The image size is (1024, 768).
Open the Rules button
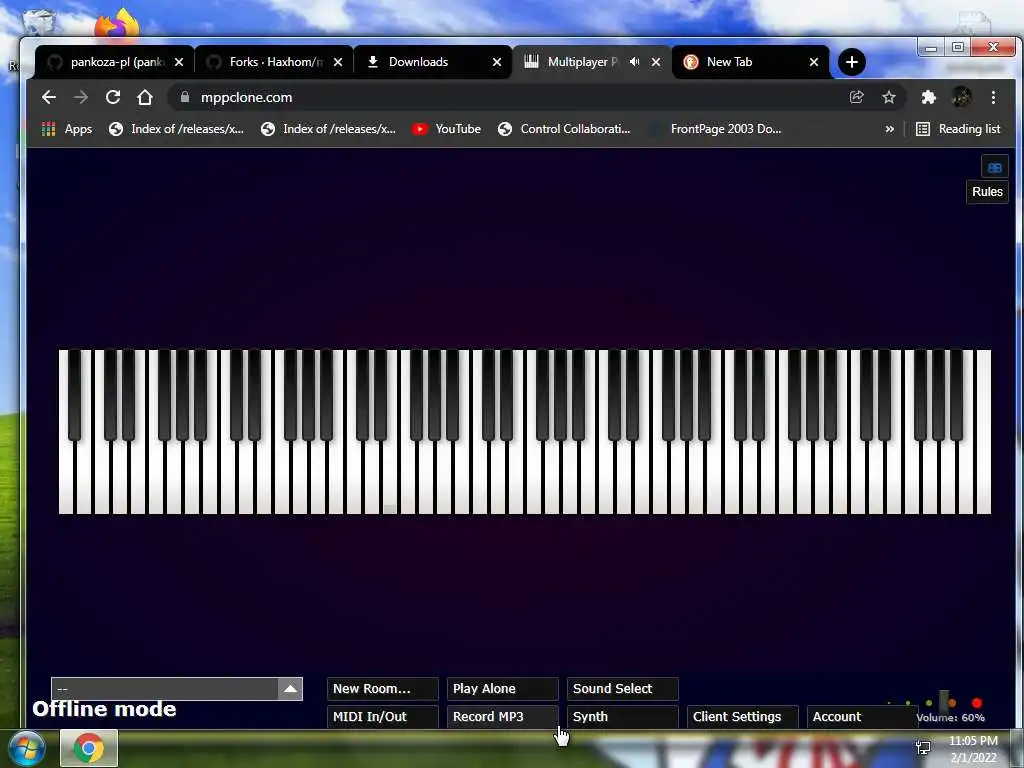click(987, 192)
